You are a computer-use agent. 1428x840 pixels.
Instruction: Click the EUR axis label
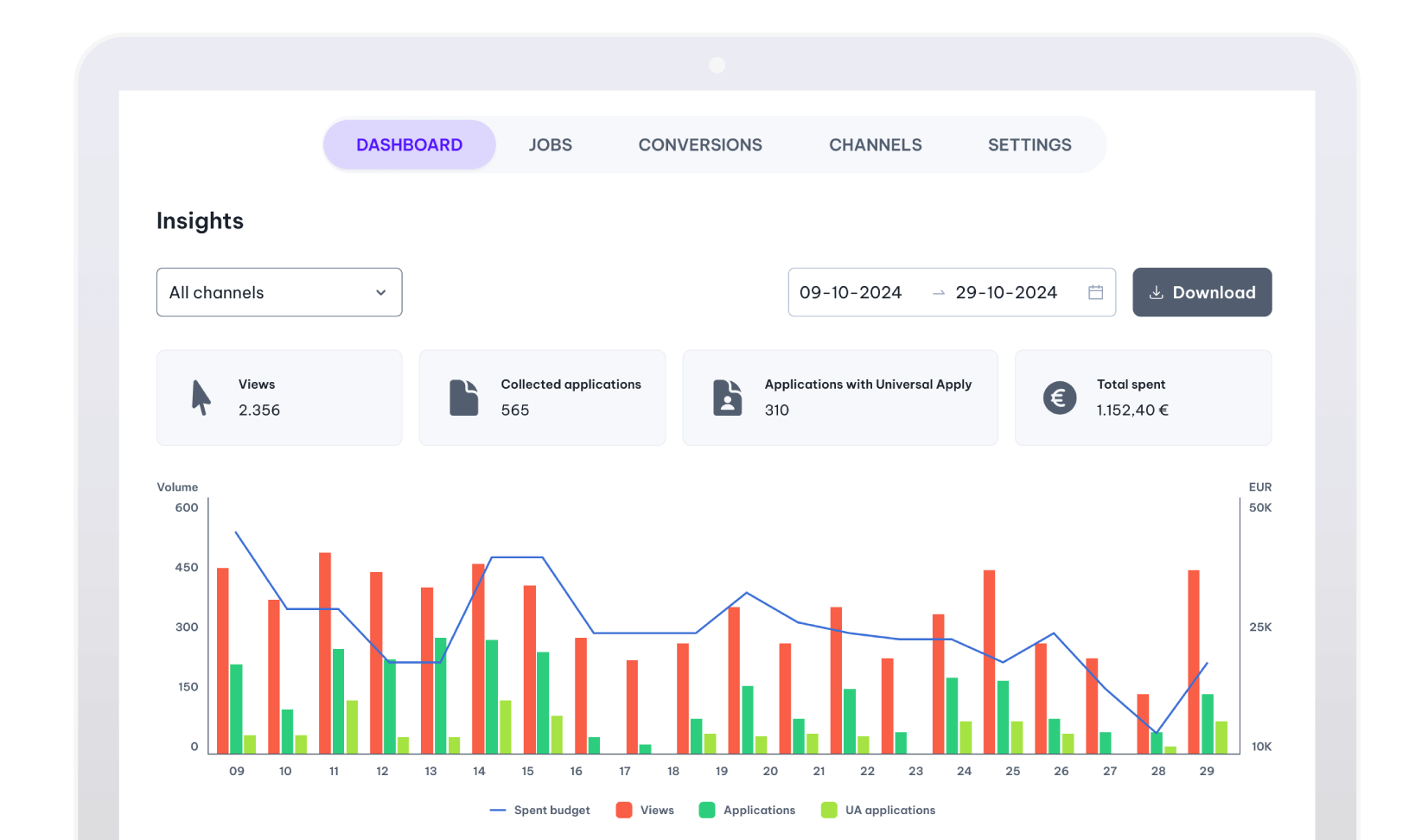tap(1260, 487)
